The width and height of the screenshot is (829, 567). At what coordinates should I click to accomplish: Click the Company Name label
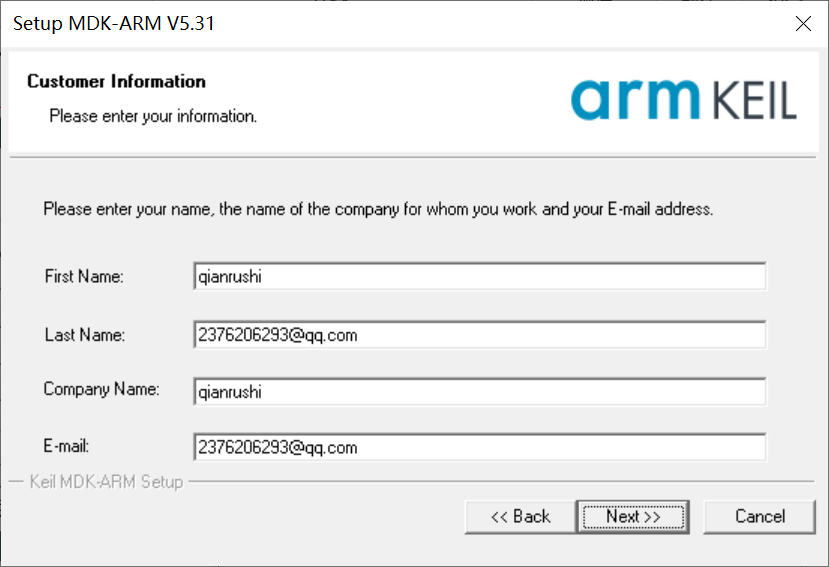point(101,389)
